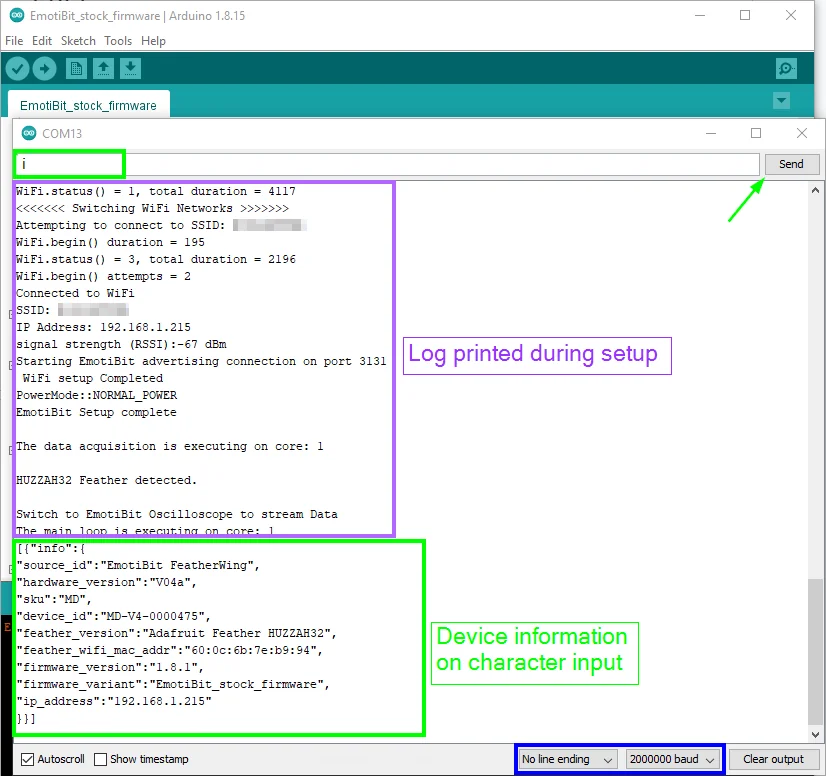
Task: Click the "firmware_version":"1.8.1" line
Action: click(x=110, y=667)
